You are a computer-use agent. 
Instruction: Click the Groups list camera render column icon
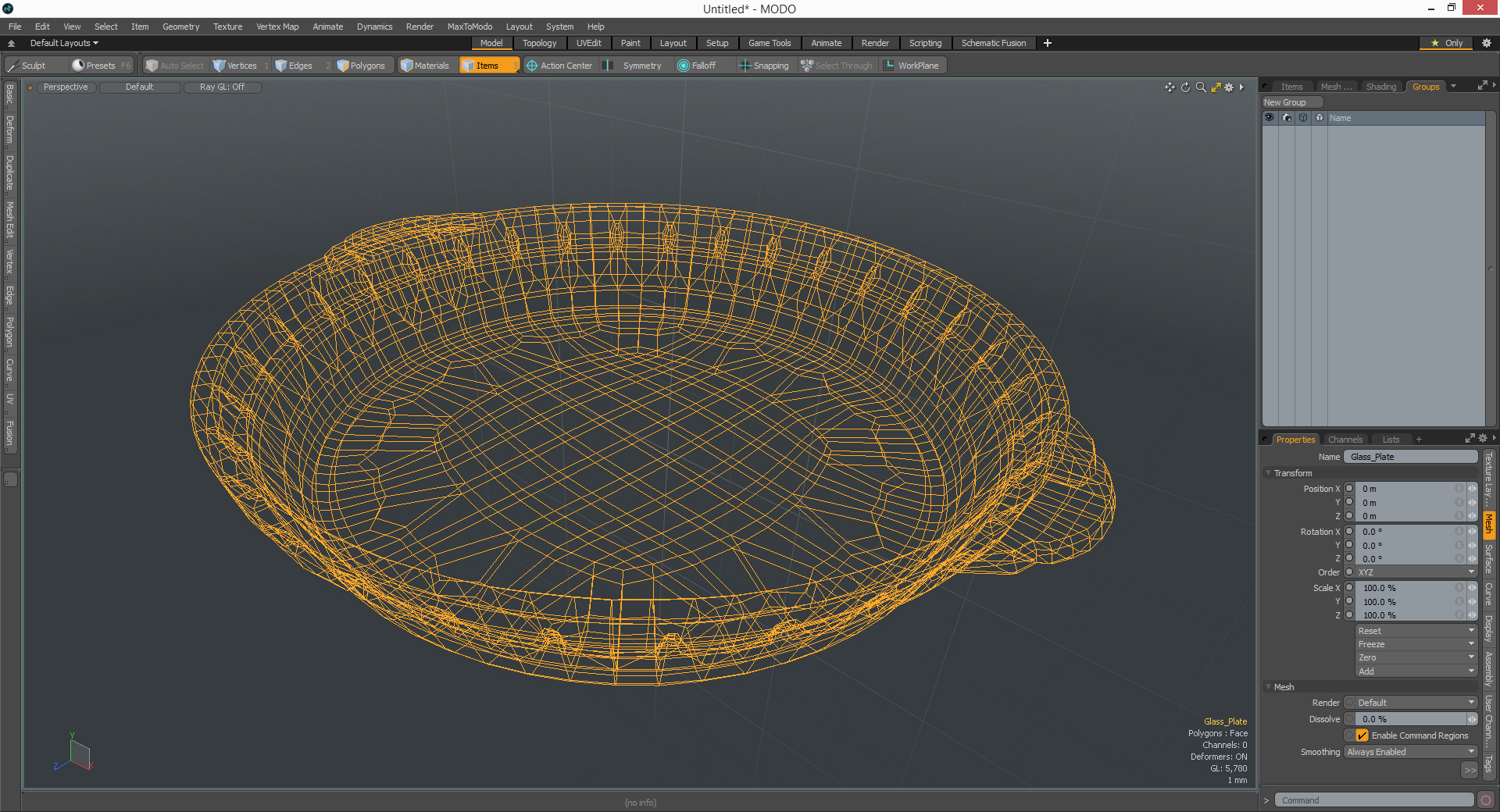click(x=1287, y=118)
